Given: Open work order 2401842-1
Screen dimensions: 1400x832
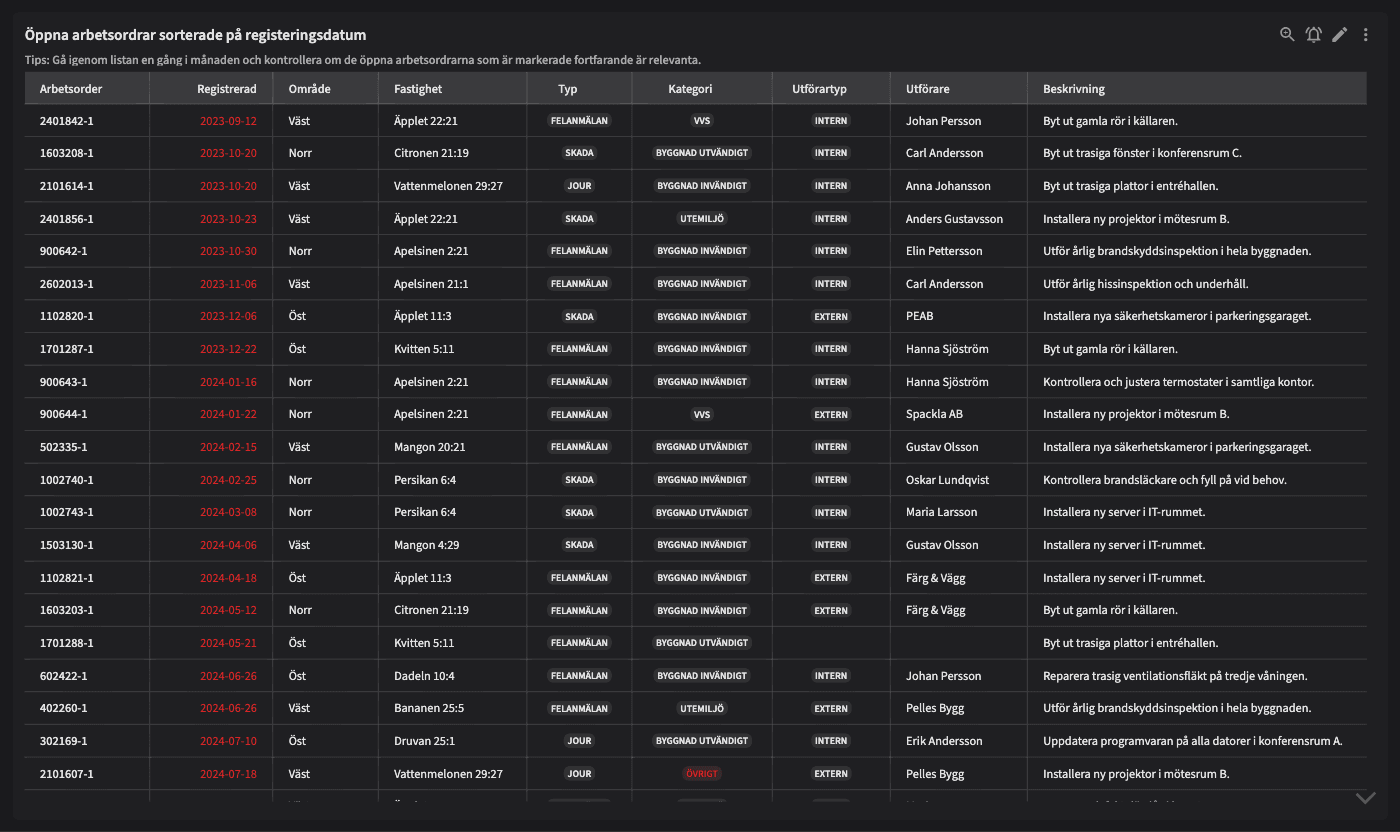Looking at the screenshot, I should [67, 121].
